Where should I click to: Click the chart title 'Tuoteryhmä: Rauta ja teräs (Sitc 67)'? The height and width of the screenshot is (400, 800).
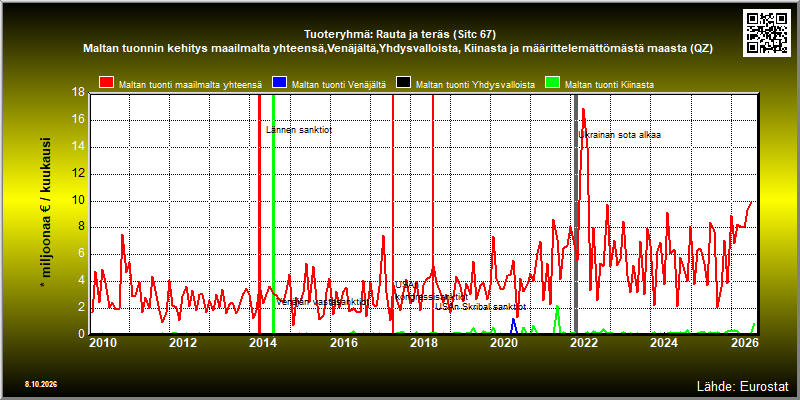click(x=400, y=35)
